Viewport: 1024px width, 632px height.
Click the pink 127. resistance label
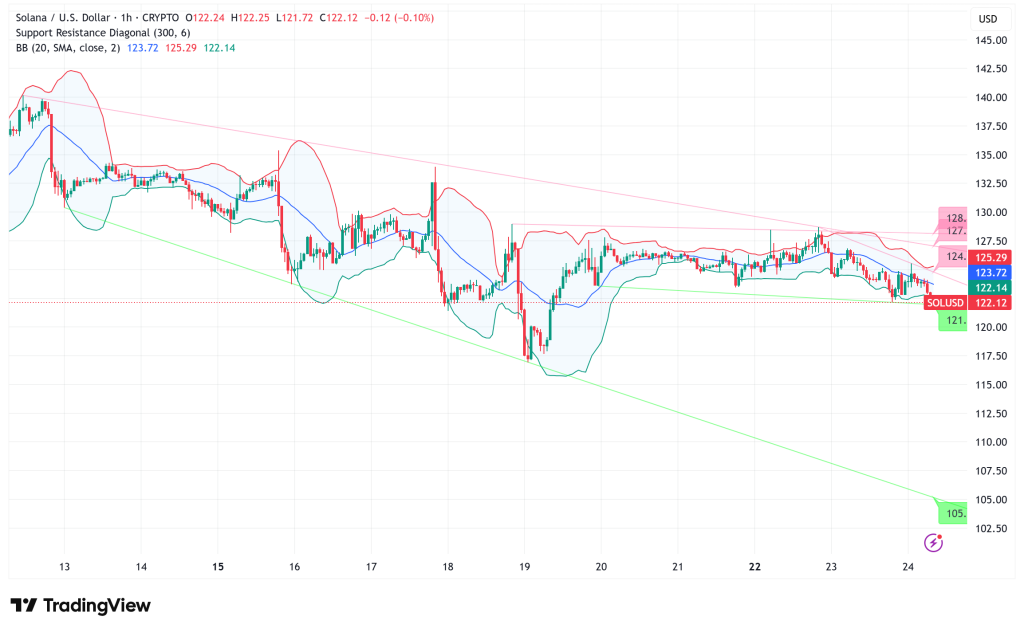tap(955, 231)
